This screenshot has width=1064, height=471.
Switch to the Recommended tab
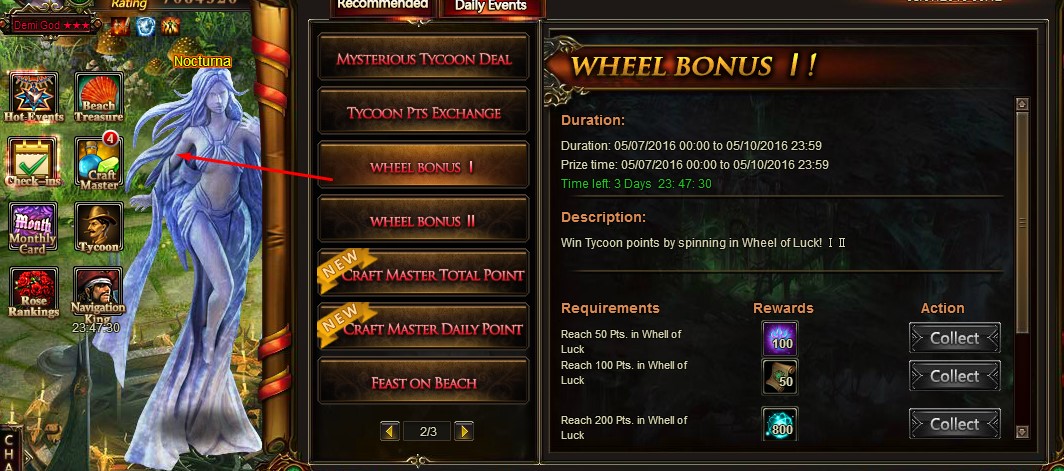tap(383, 7)
